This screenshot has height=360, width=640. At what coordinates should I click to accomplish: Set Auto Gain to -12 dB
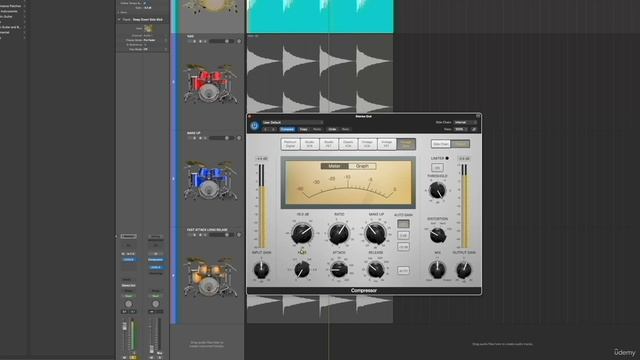[403, 247]
